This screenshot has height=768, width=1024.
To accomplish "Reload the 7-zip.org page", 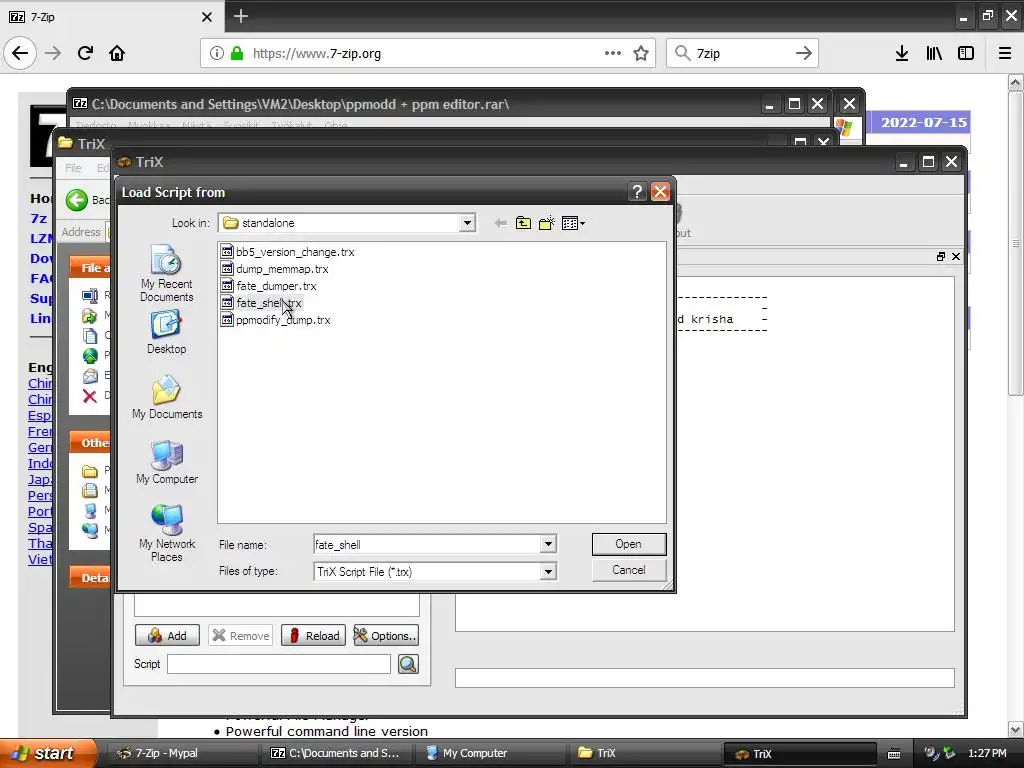I will click(x=85, y=53).
